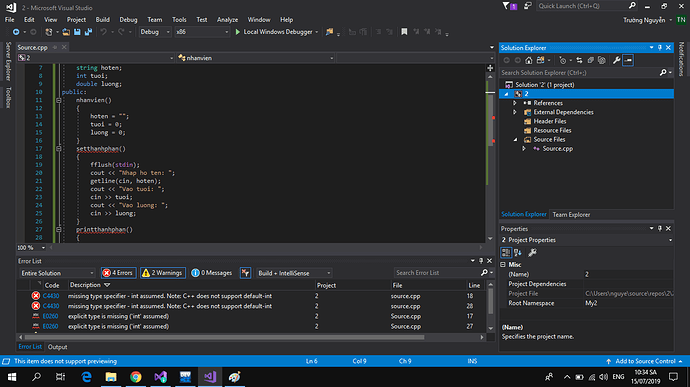Click Add to Source Control
This screenshot has height=387, width=690.
[645, 361]
